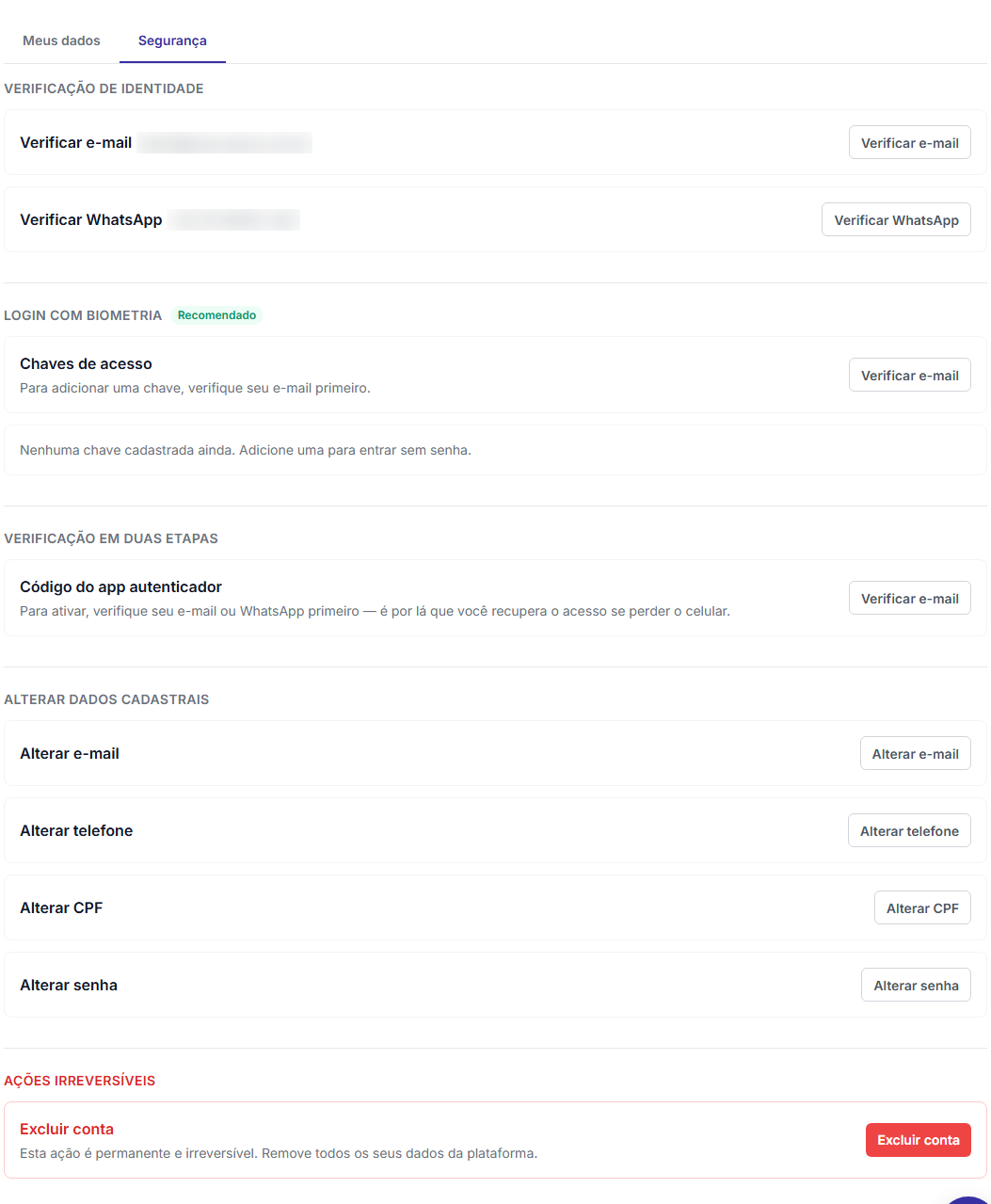
Task: Click Verificar e-mail beside Código do app autenticador
Action: (x=909, y=599)
